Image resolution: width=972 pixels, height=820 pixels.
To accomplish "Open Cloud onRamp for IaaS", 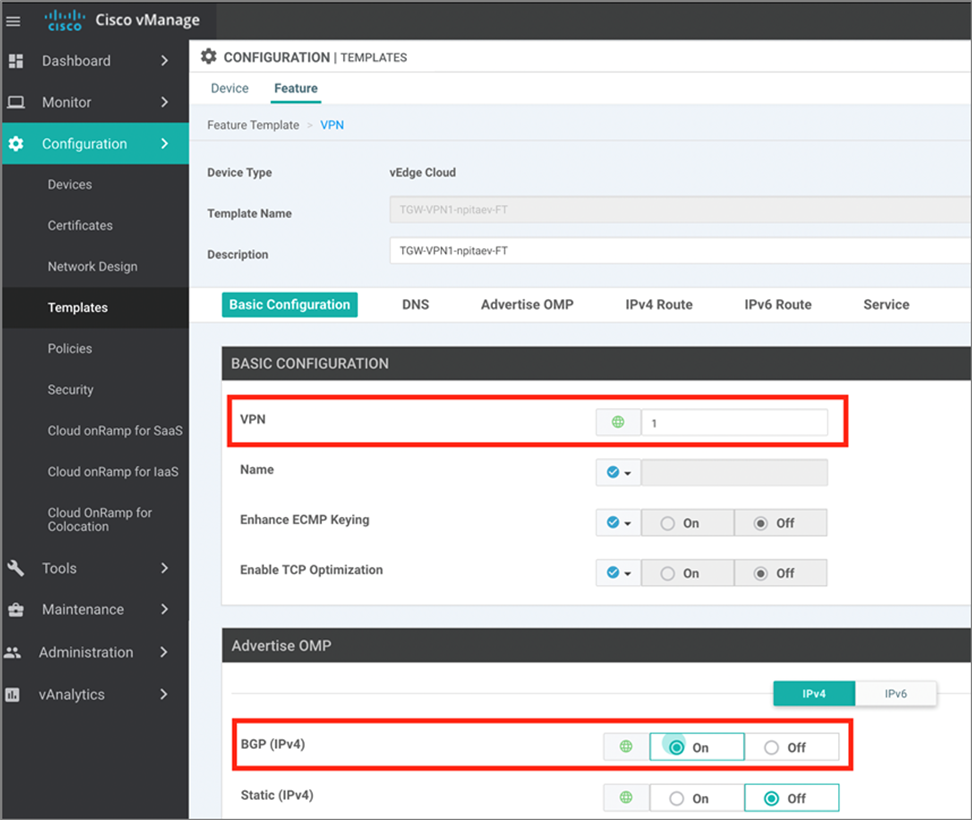I will tap(113, 472).
